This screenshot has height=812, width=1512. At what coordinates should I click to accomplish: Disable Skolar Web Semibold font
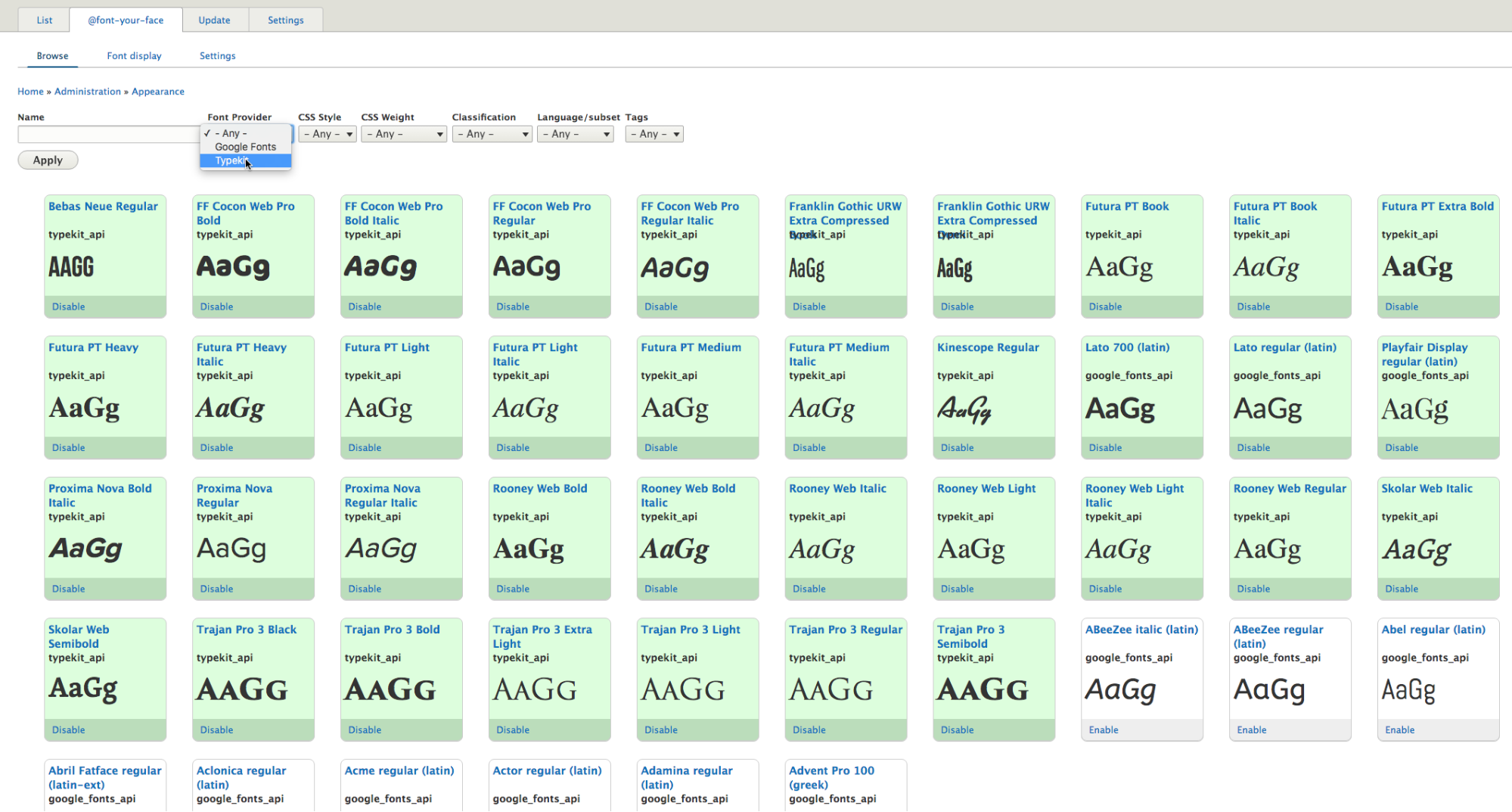(68, 730)
